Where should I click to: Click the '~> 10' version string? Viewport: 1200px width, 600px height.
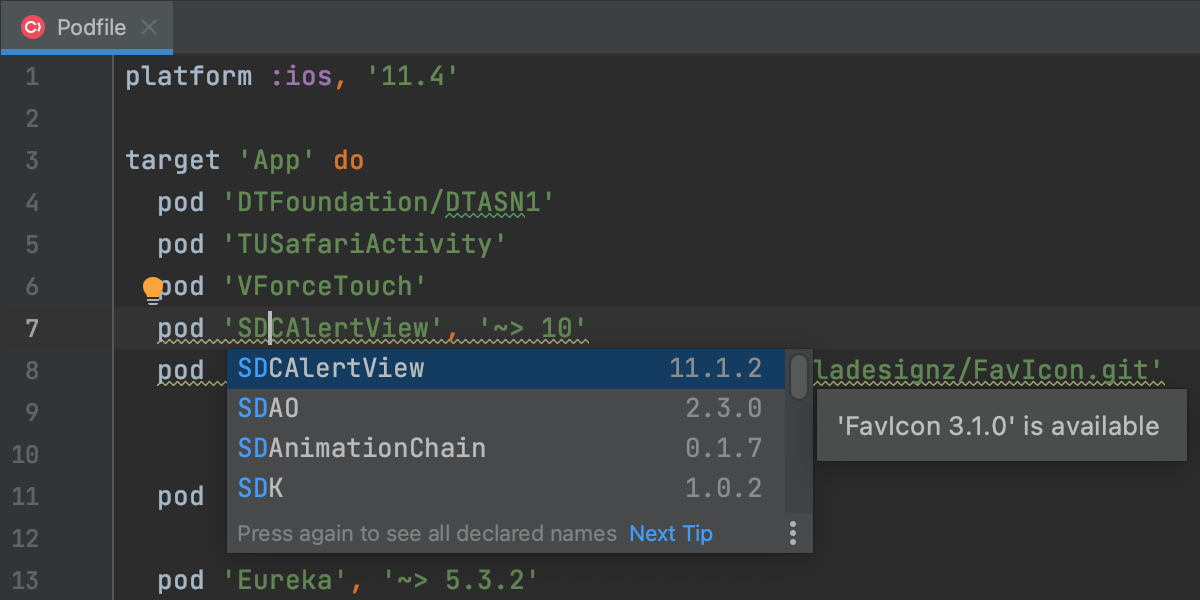(532, 328)
